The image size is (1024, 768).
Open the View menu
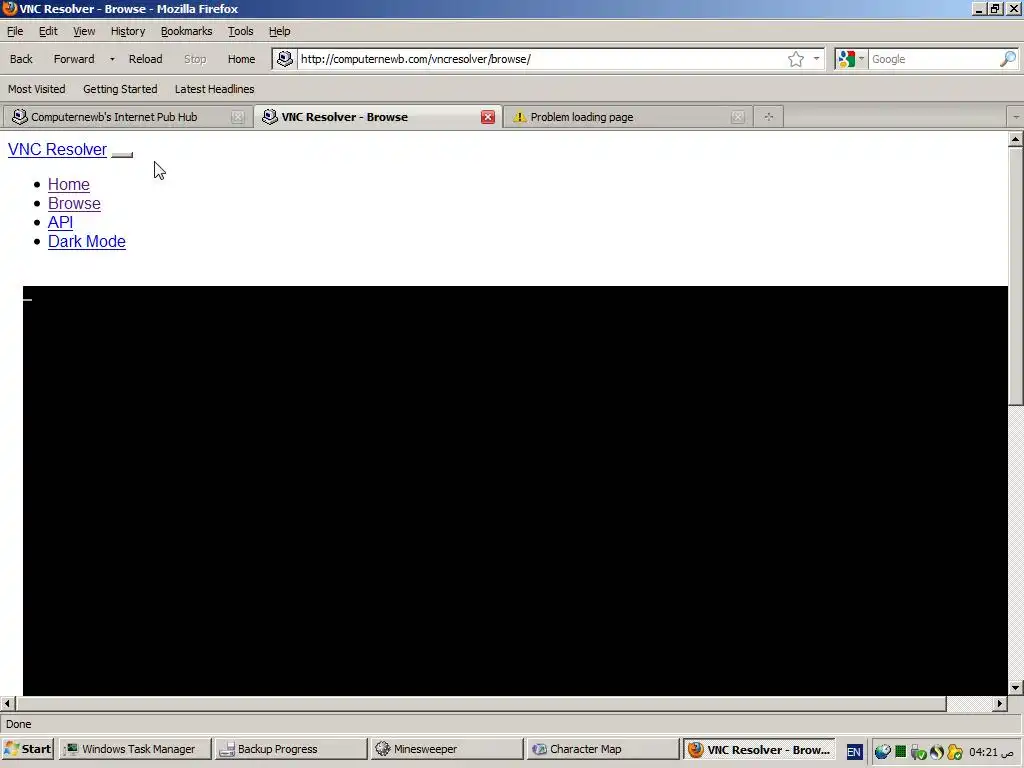tap(84, 31)
